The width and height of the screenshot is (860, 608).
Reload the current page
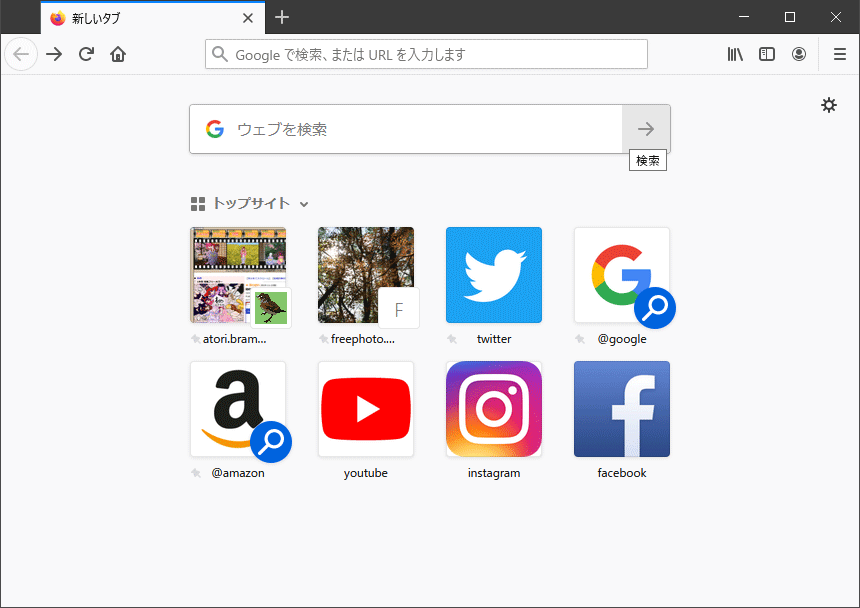click(86, 54)
